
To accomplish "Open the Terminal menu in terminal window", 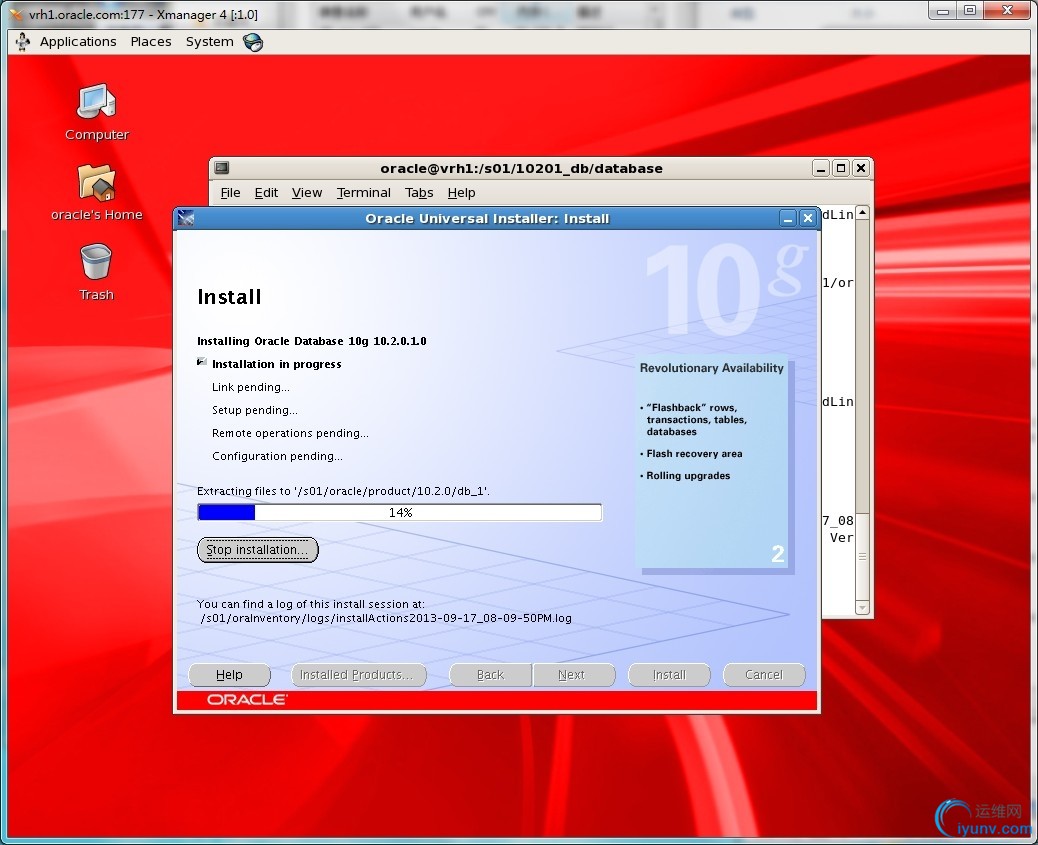I will tap(363, 193).
